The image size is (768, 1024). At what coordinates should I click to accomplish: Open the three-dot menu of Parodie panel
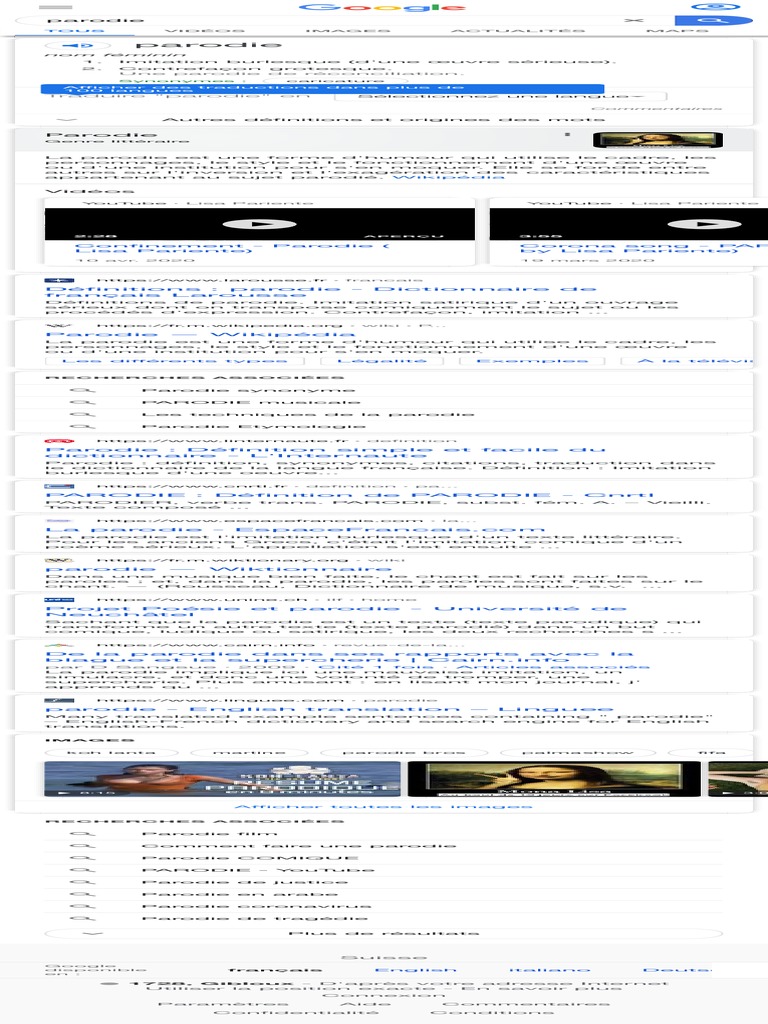pos(568,135)
